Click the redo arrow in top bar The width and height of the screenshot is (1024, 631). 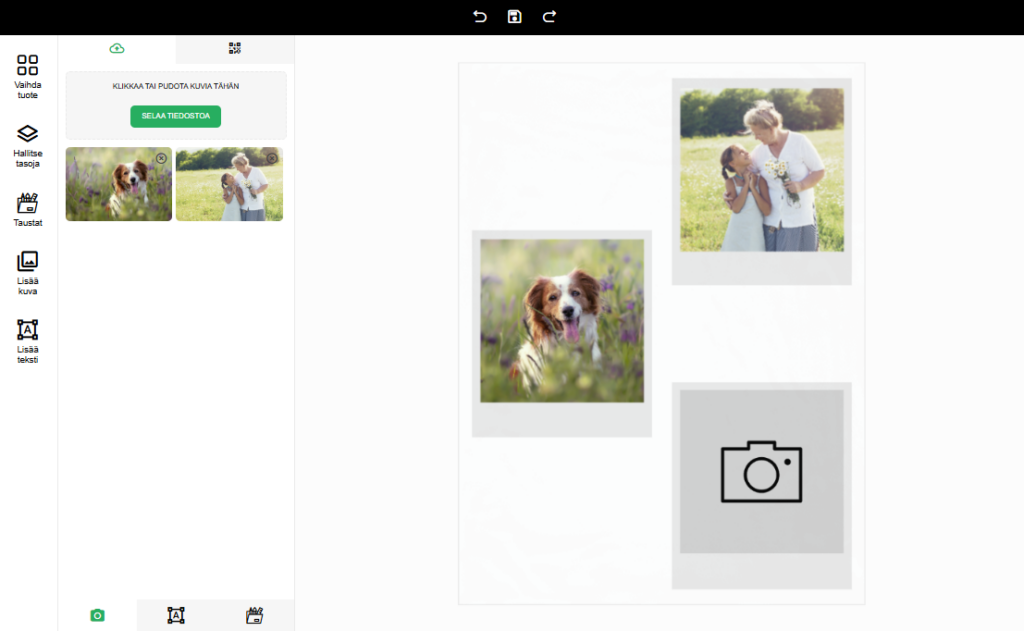(x=548, y=16)
